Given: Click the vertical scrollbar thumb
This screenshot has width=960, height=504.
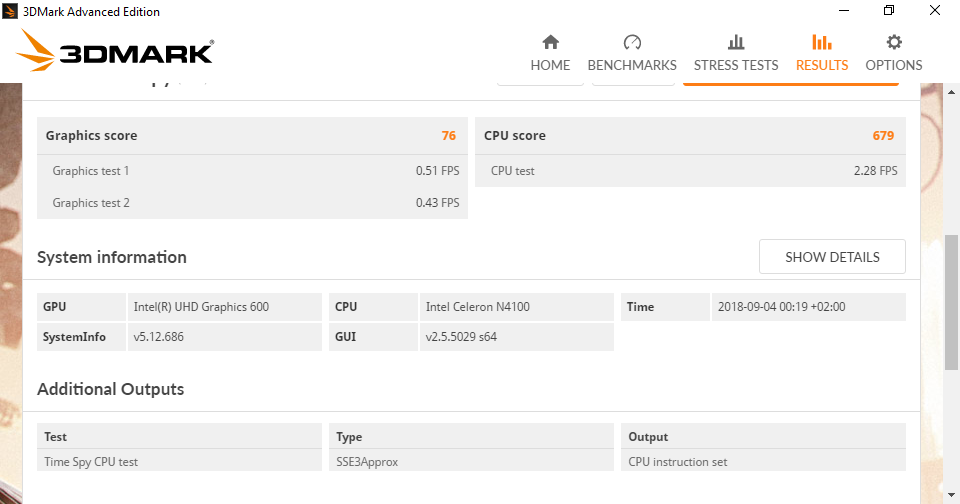Looking at the screenshot, I should click(951, 303).
